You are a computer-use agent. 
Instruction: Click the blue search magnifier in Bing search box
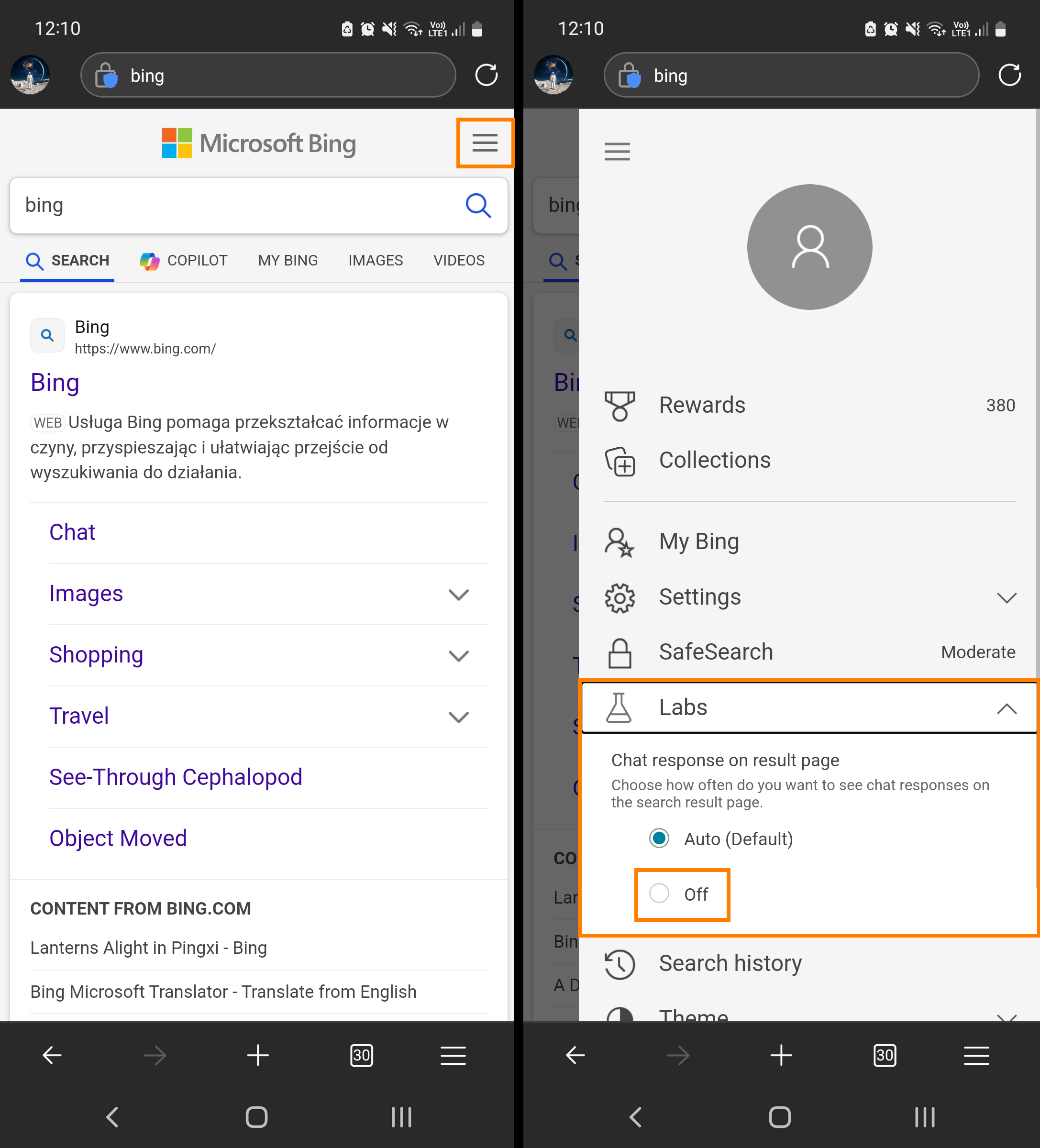tap(478, 206)
